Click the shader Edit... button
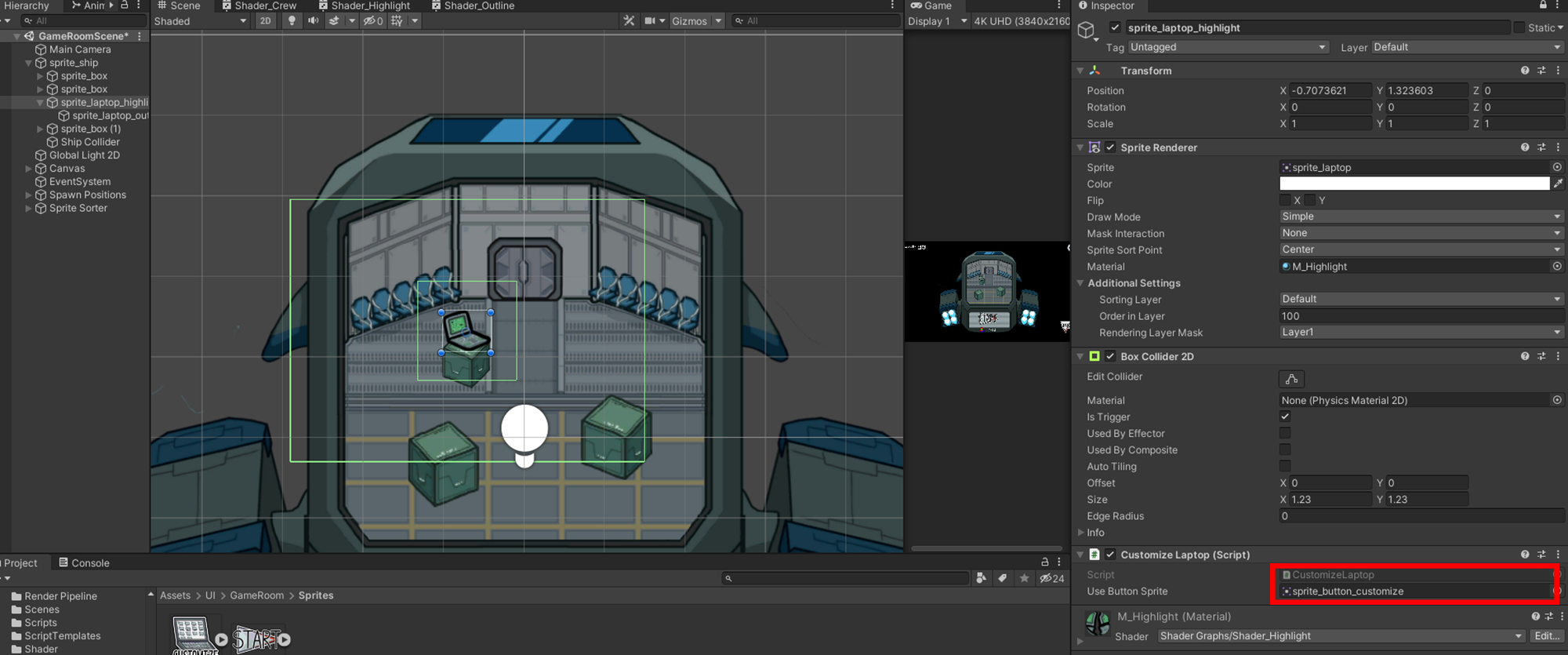The width and height of the screenshot is (1568, 655). click(x=1546, y=636)
